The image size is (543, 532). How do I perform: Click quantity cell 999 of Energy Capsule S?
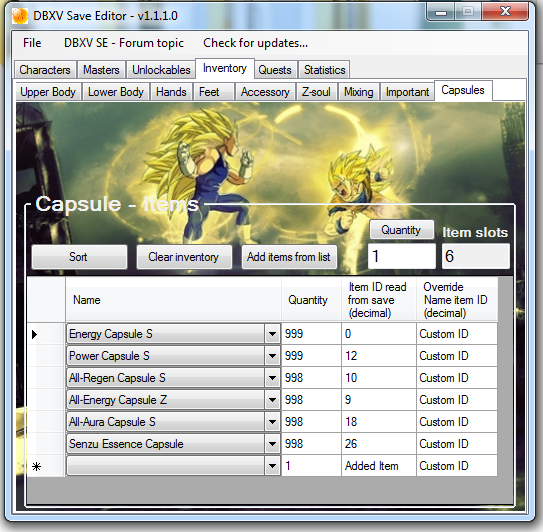311,334
